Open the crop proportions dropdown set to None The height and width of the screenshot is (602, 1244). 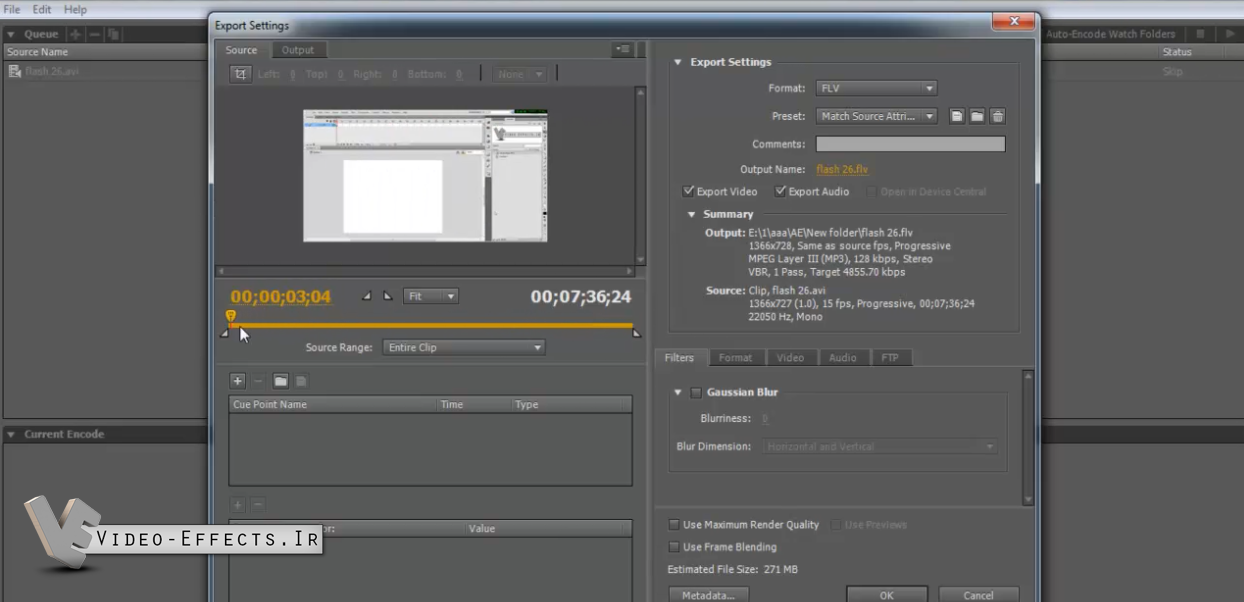(x=519, y=74)
